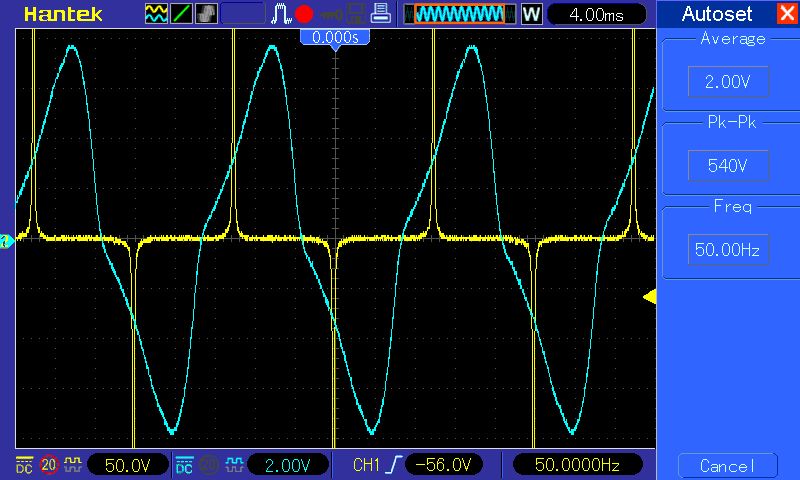The height and width of the screenshot is (480, 800).
Task: Click the Pk-Pk label in Autoset panel
Action: (x=732, y=122)
